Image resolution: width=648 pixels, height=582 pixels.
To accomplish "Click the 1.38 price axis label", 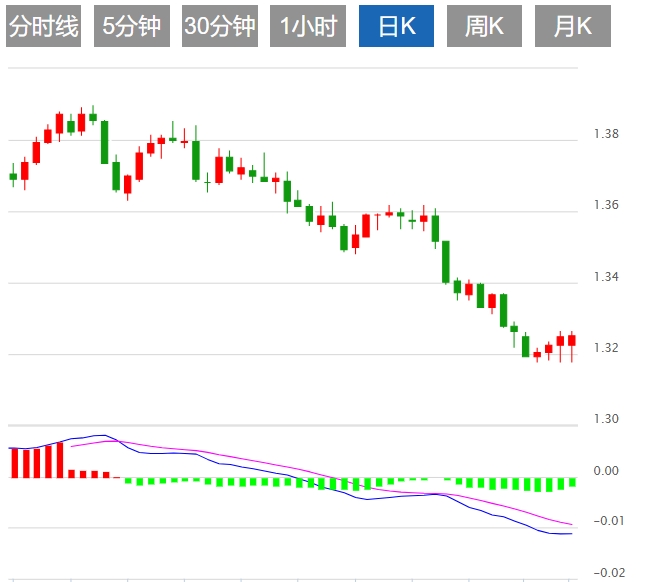I will coord(606,134).
